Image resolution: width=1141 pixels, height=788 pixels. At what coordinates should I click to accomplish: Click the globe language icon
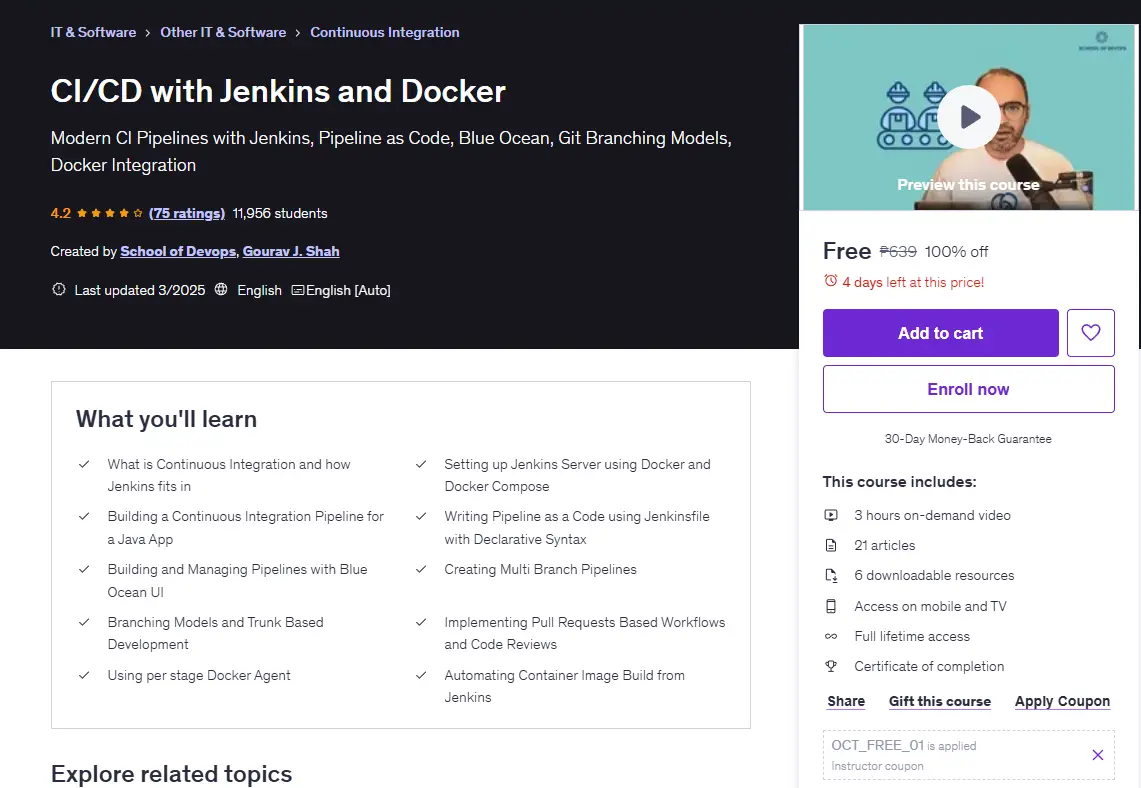[x=220, y=289]
